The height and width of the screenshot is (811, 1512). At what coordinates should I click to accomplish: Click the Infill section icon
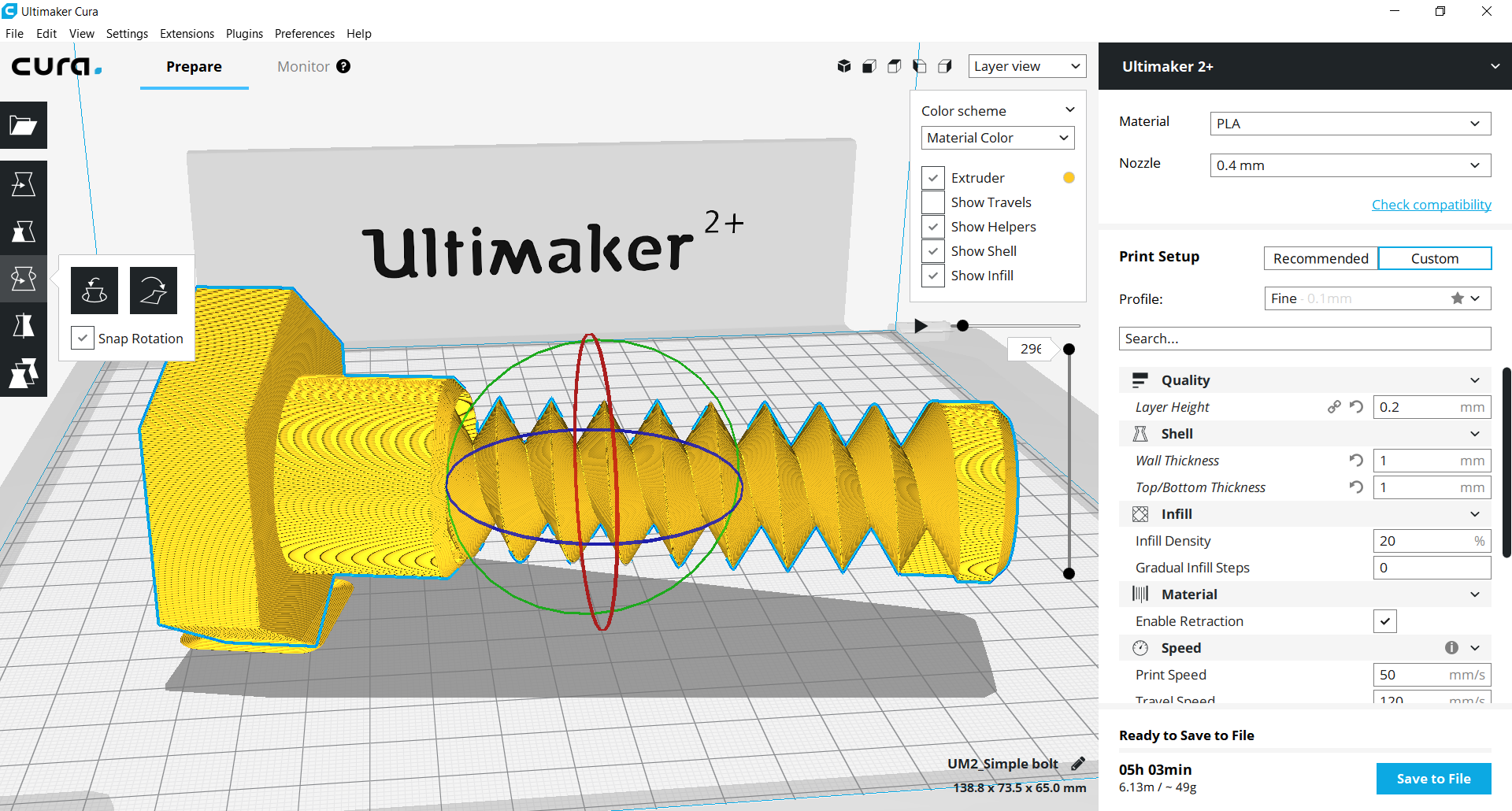coord(1140,514)
